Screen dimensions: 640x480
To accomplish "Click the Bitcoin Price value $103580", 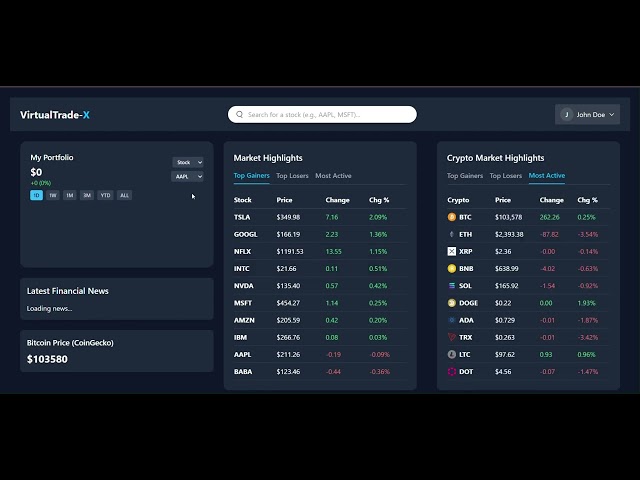I will pyautogui.click(x=47, y=359).
